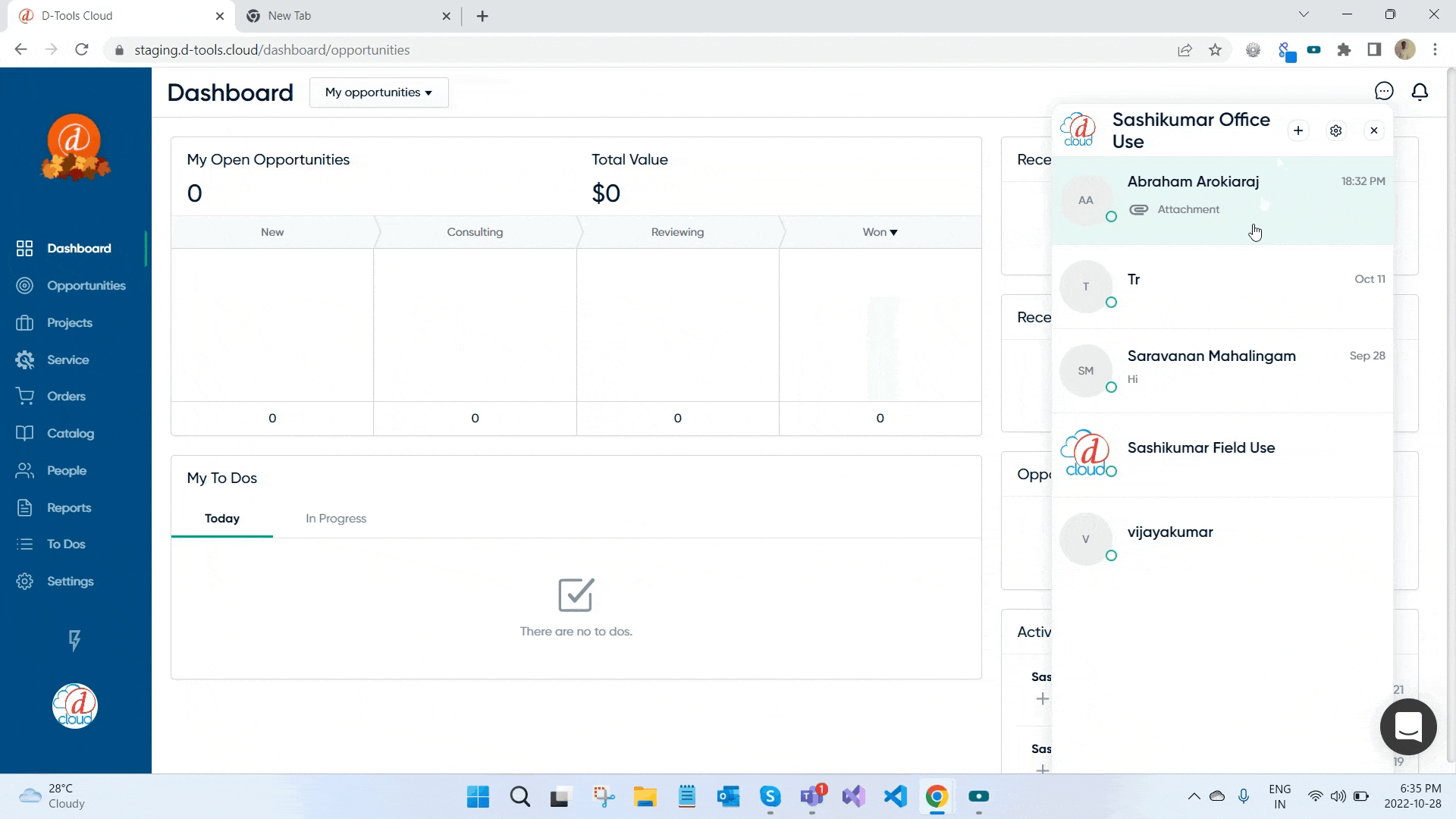
Task: Click Today tab in My To Dos
Action: pos(222,518)
